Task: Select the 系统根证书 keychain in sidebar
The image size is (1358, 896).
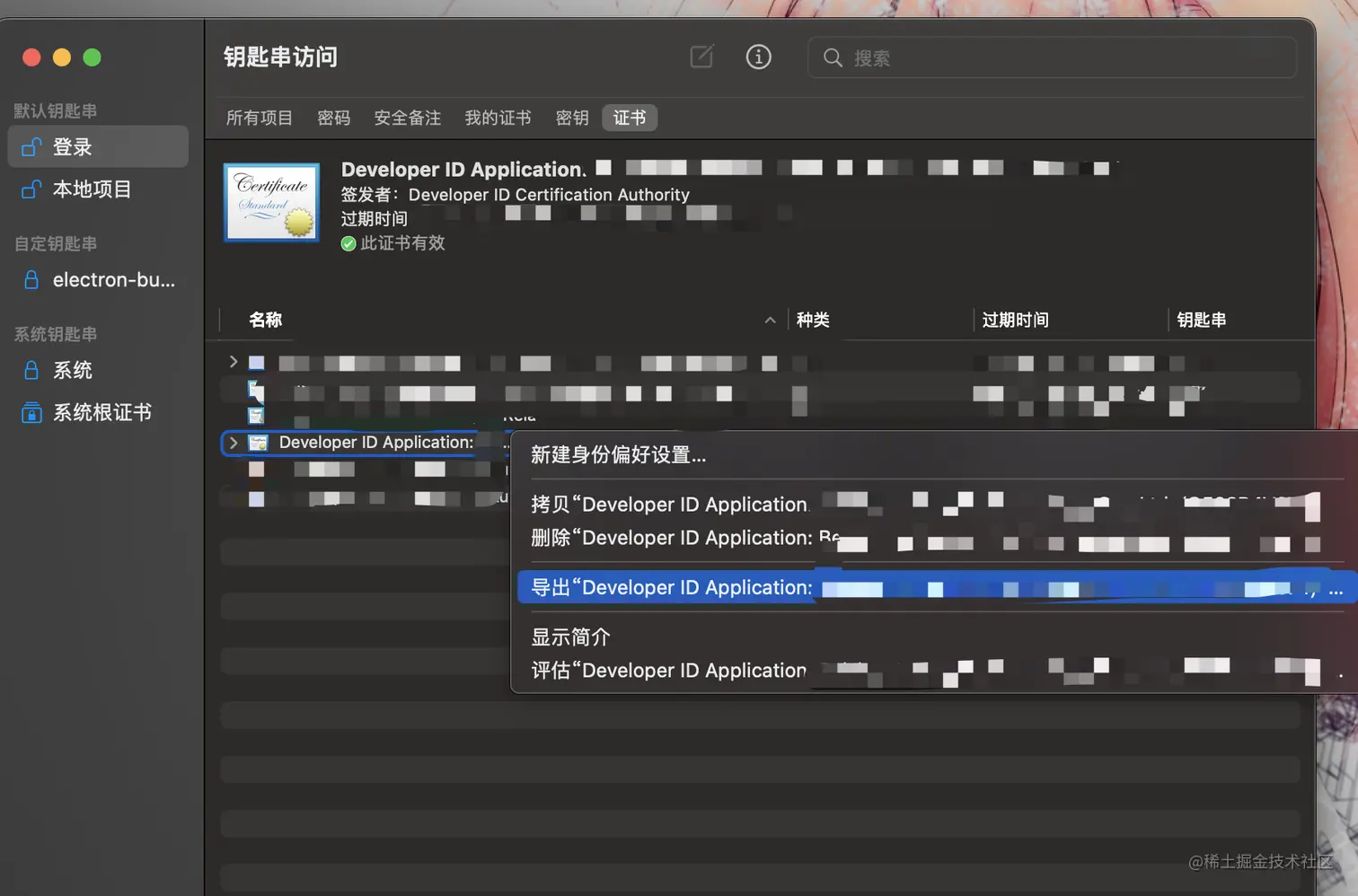Action: pos(98,412)
